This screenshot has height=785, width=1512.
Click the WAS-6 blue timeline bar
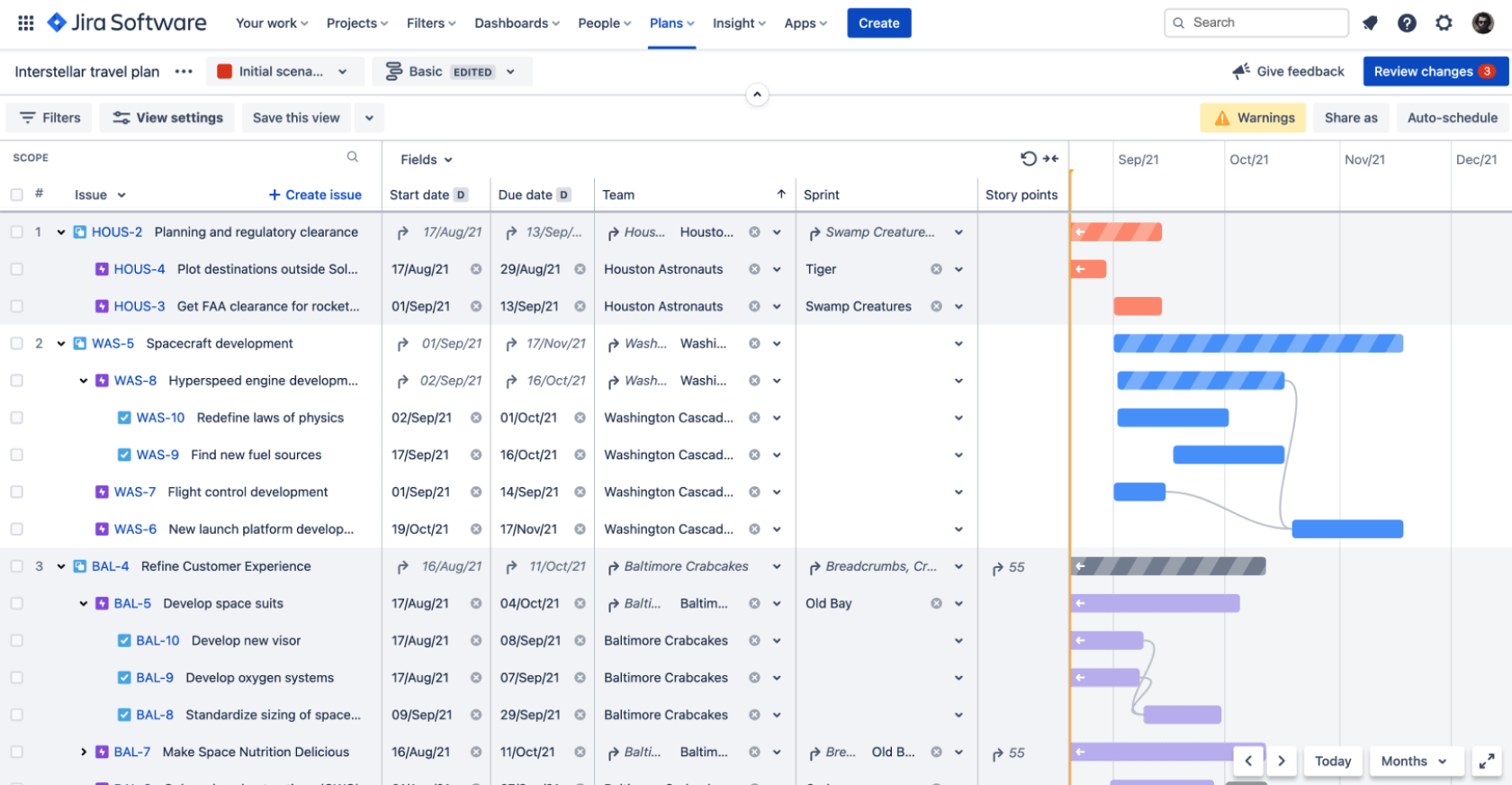pos(1346,529)
